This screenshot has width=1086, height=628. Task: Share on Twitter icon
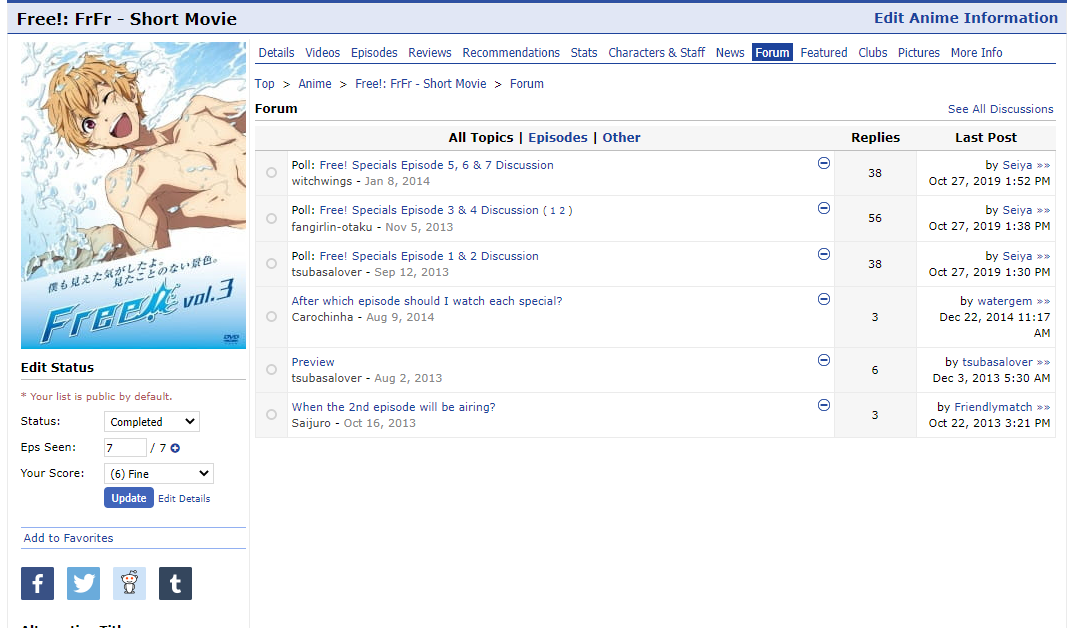click(x=83, y=583)
